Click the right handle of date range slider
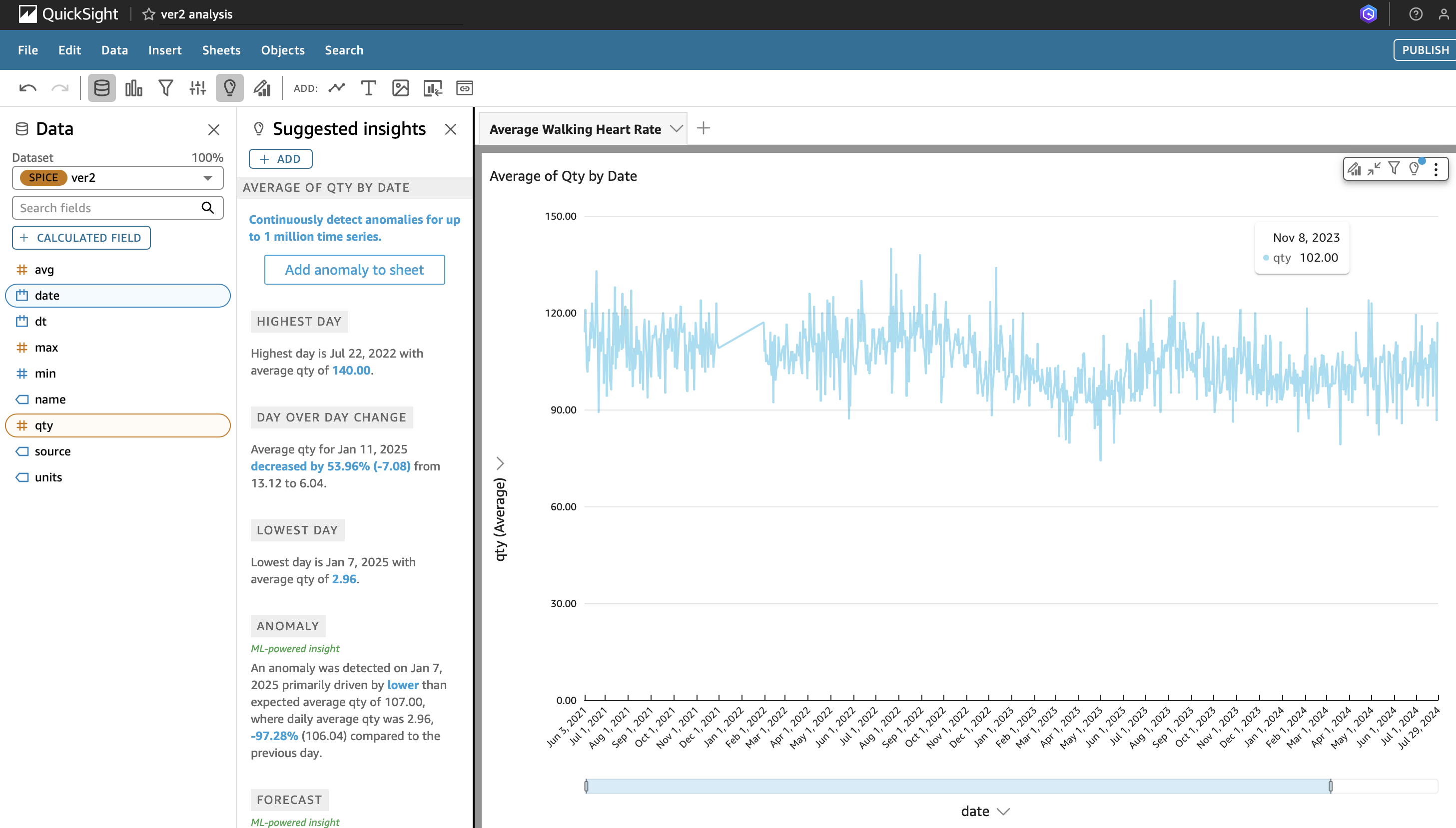This screenshot has width=1456, height=828. [1330, 787]
